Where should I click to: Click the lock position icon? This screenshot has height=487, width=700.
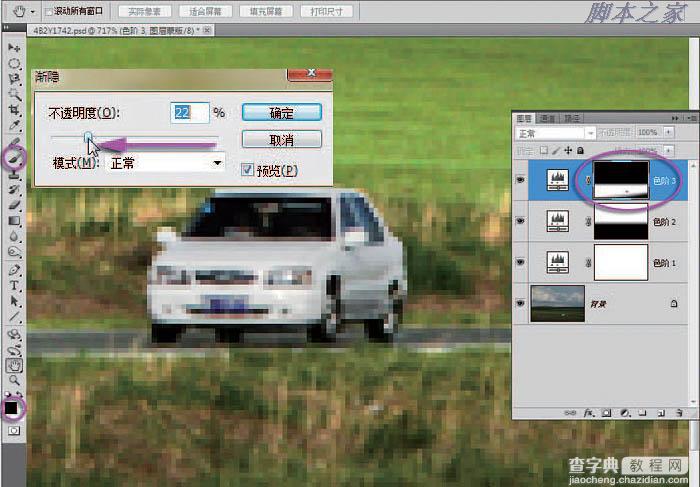[x=568, y=150]
